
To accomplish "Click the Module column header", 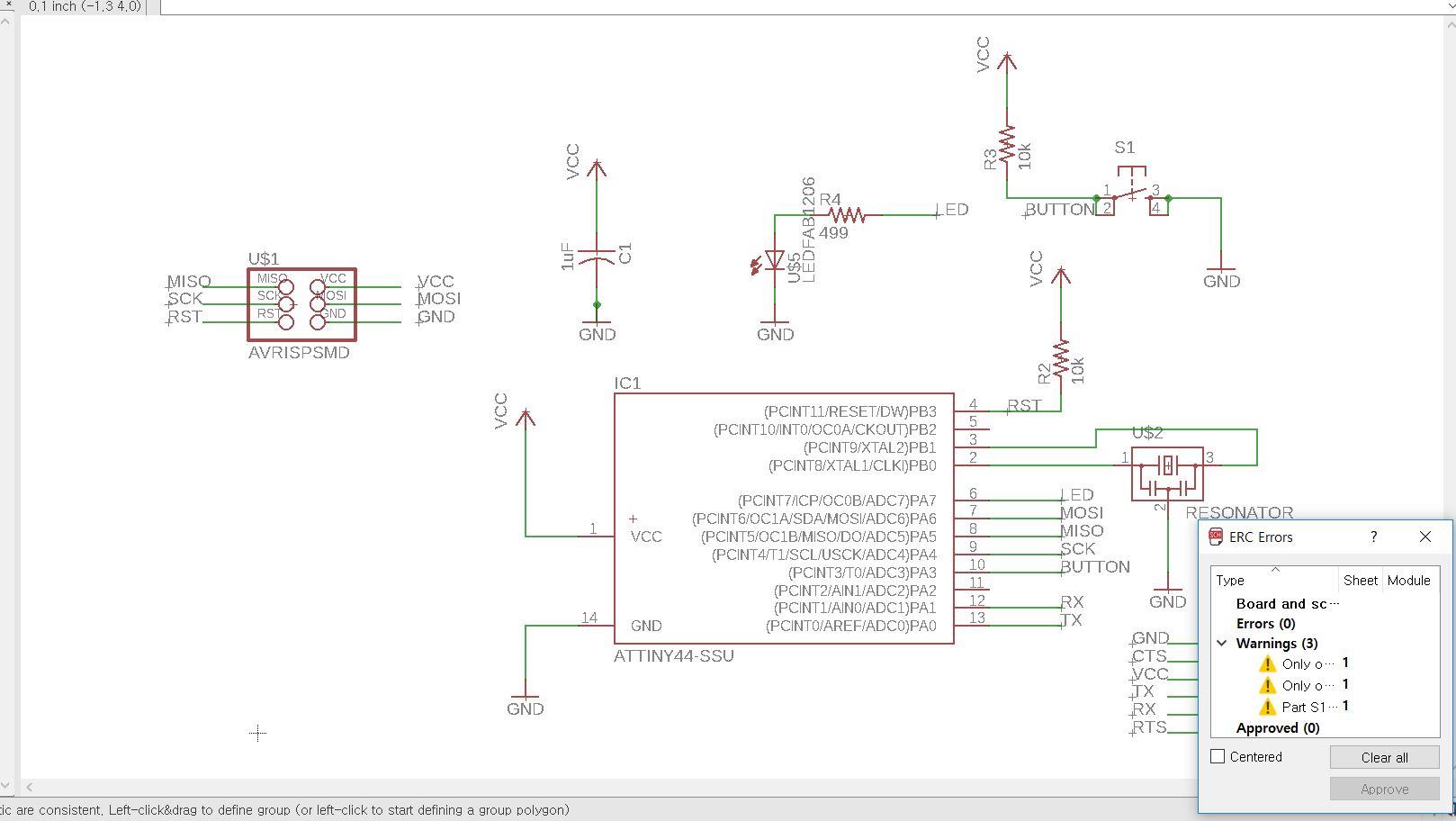I will coord(1409,580).
